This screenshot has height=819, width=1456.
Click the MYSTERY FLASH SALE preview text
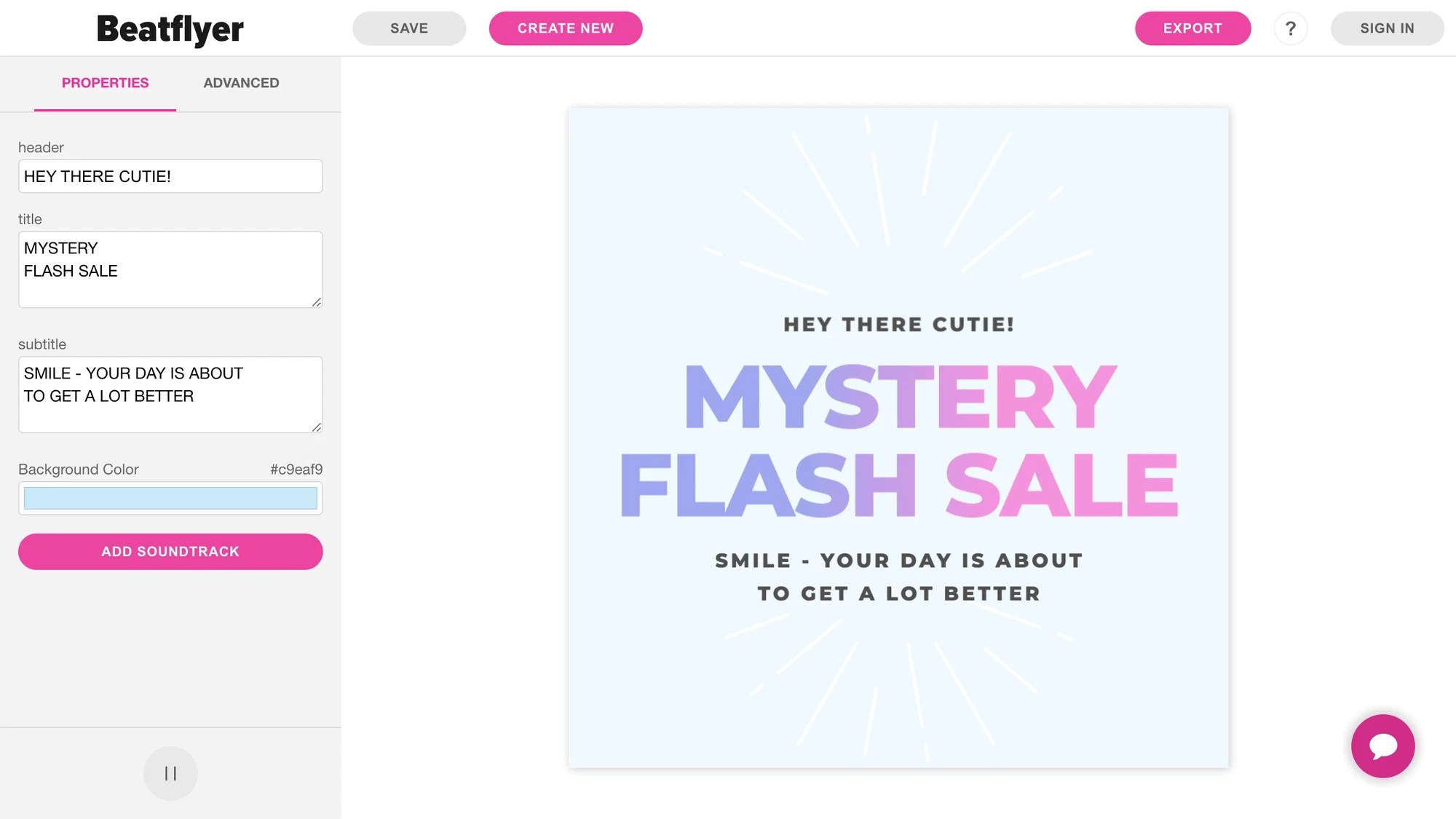pos(898,441)
